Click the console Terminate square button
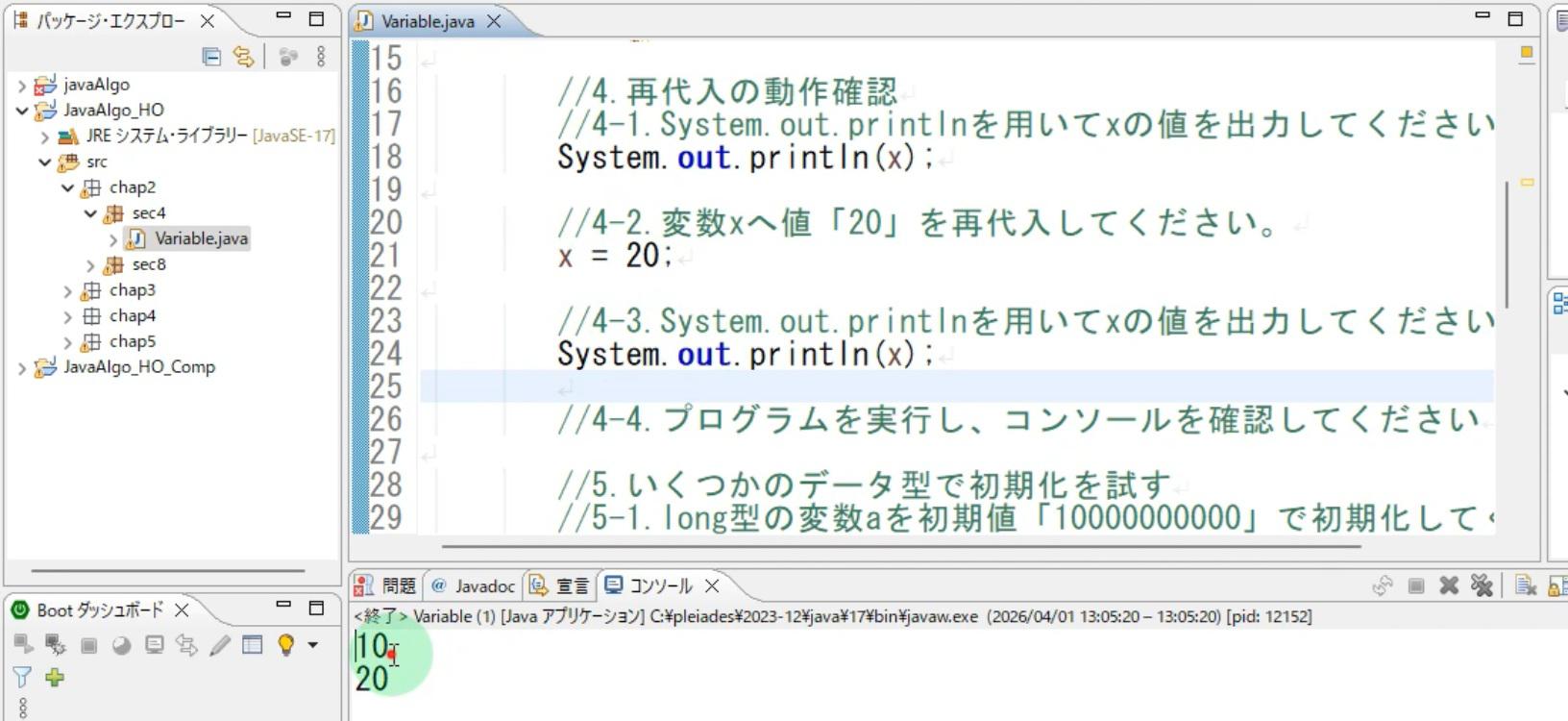Image resolution: width=1568 pixels, height=721 pixels. (1415, 585)
